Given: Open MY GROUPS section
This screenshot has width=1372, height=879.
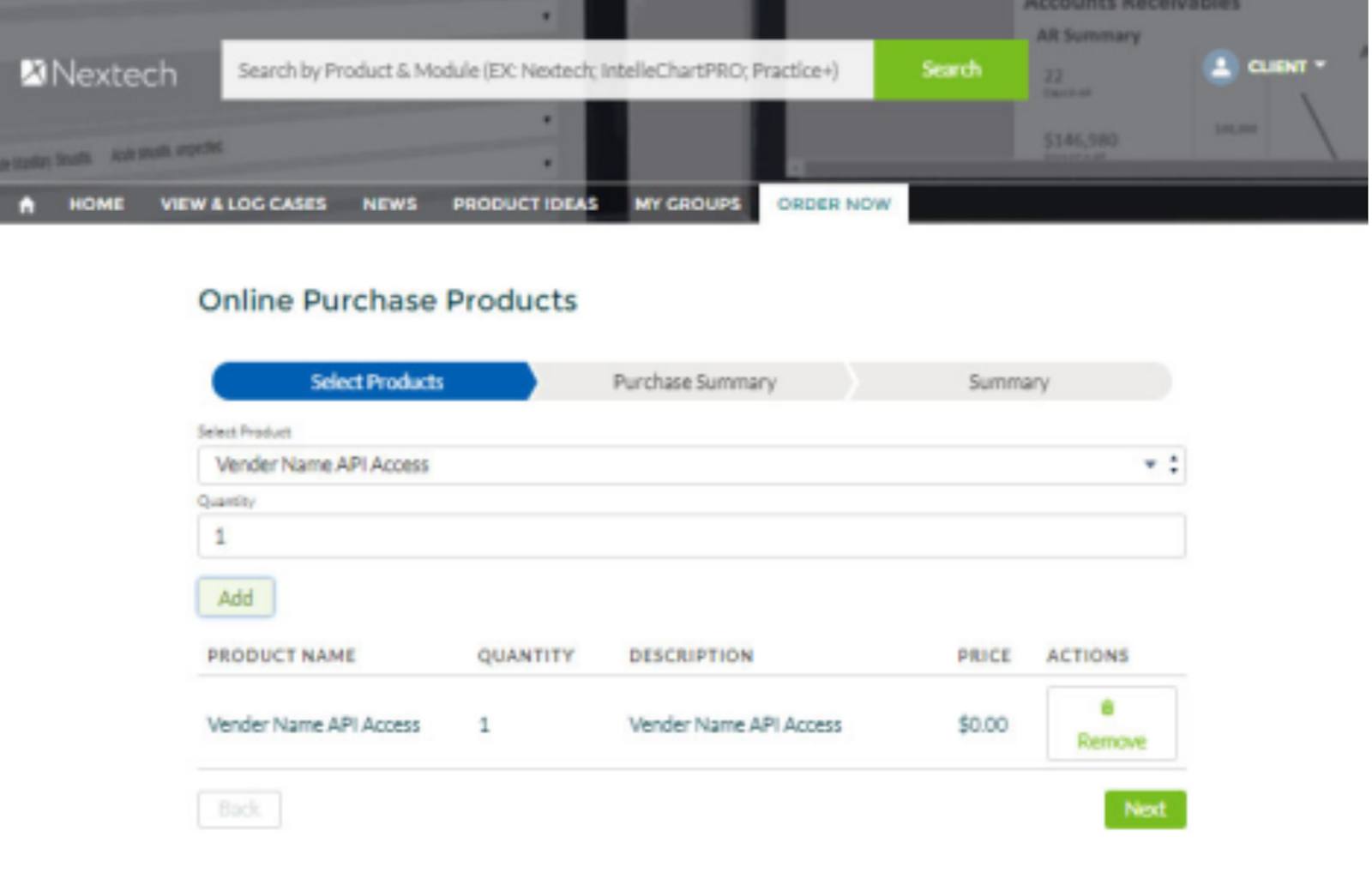Looking at the screenshot, I should [x=687, y=204].
